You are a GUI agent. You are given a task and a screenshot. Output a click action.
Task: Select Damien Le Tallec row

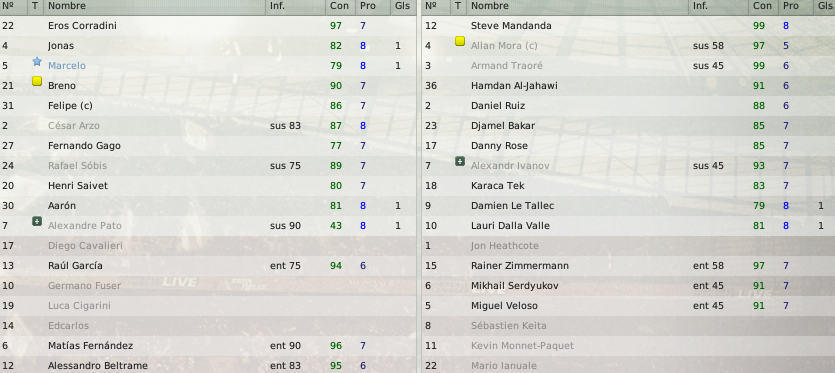tap(628, 206)
